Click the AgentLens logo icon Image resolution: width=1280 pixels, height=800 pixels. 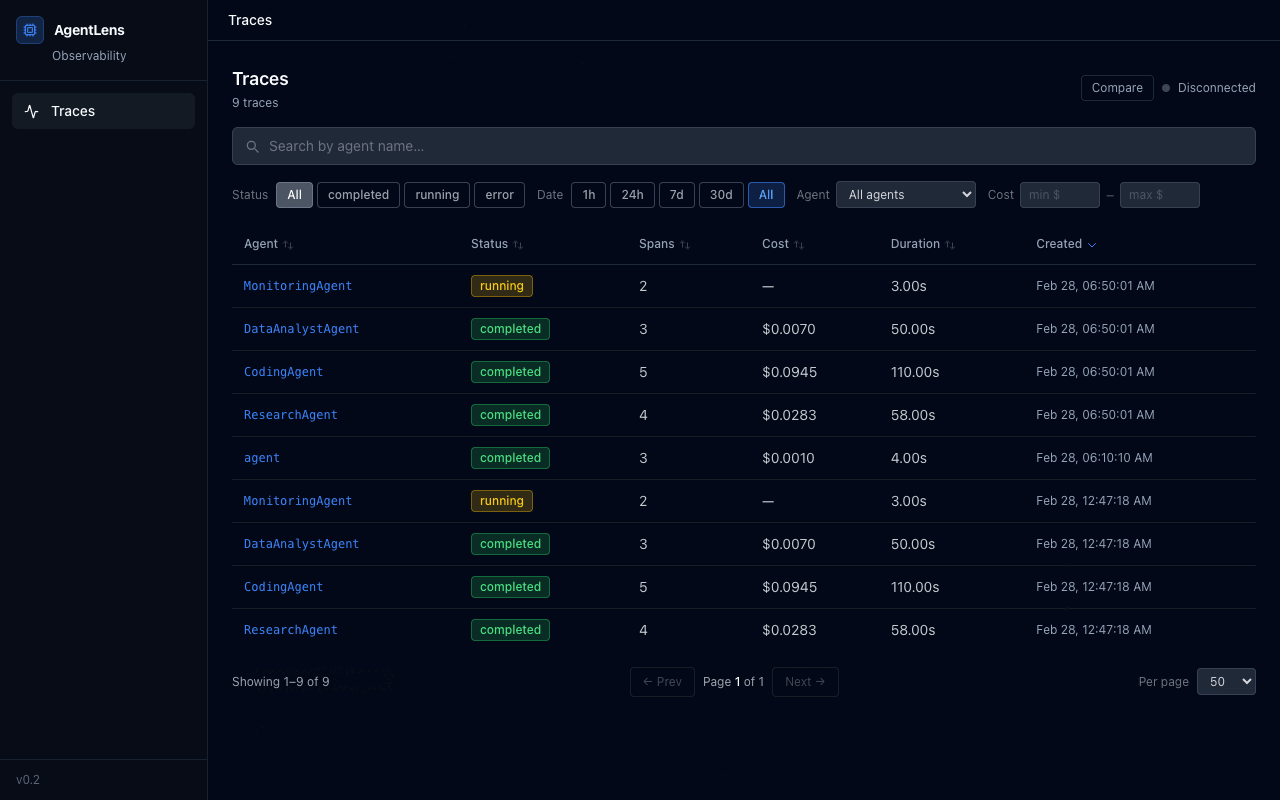coord(29,29)
